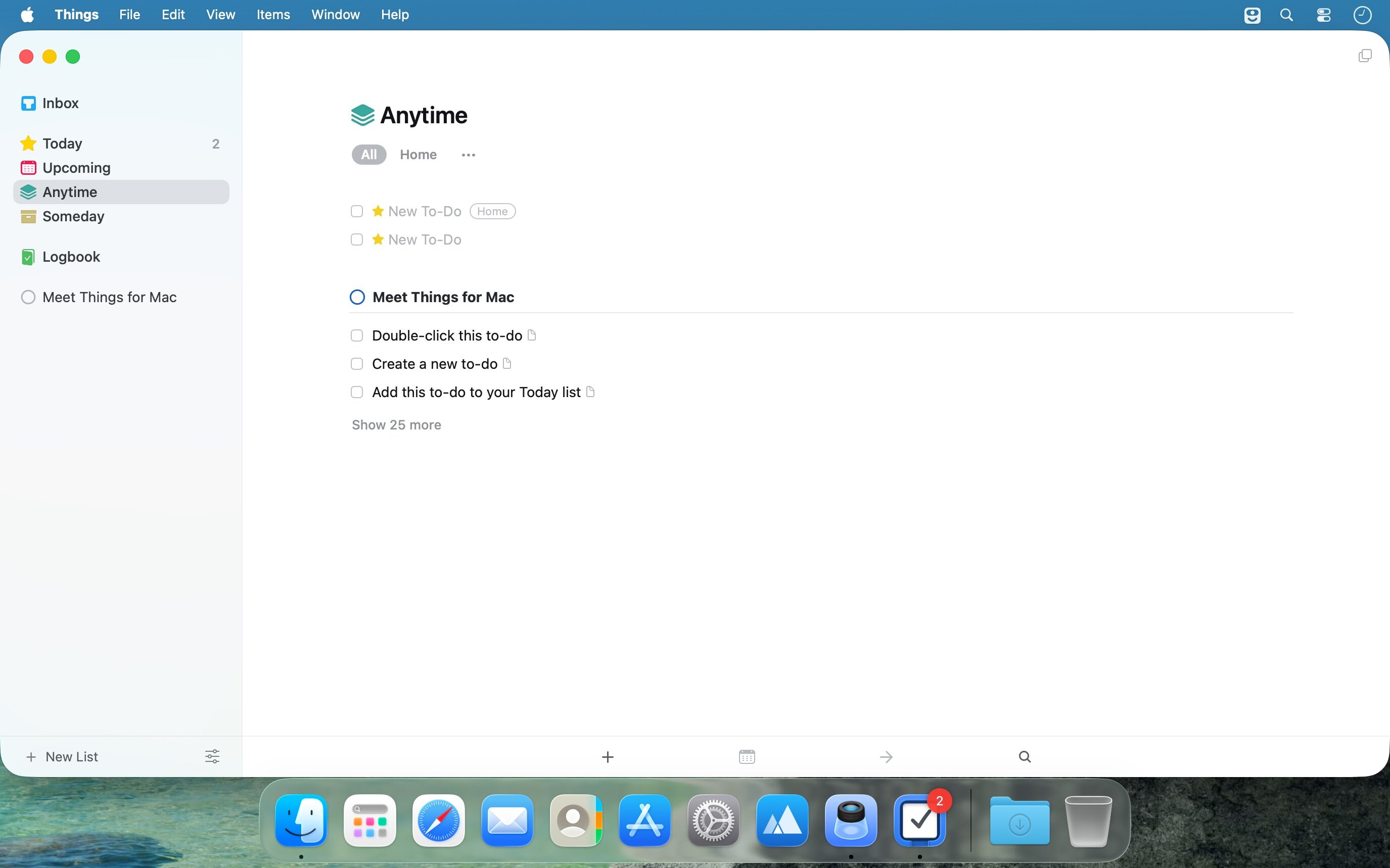
Task: Open Finder from the Dock
Action: click(x=301, y=821)
